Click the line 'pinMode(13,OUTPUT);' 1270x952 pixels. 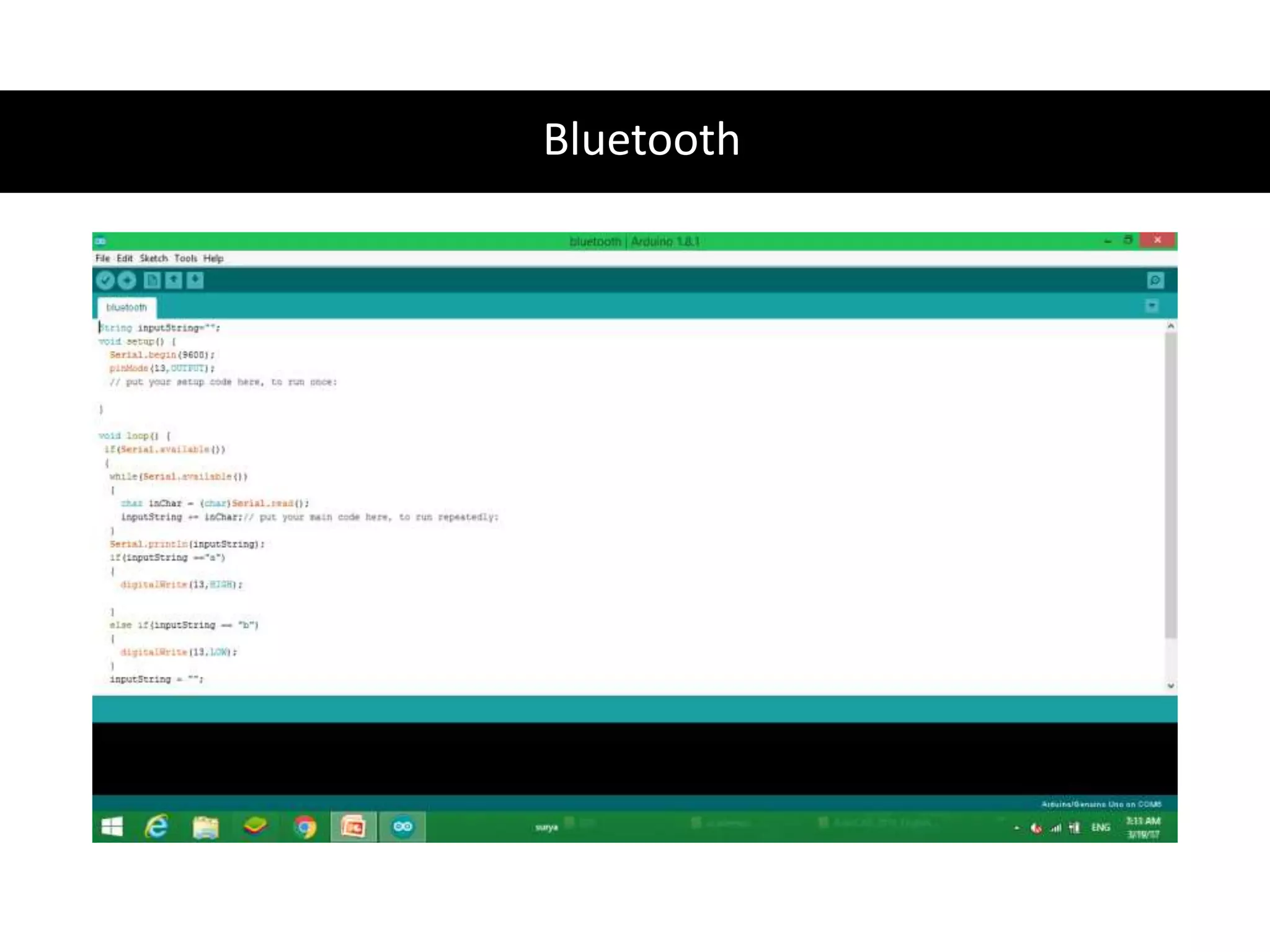[x=162, y=368]
